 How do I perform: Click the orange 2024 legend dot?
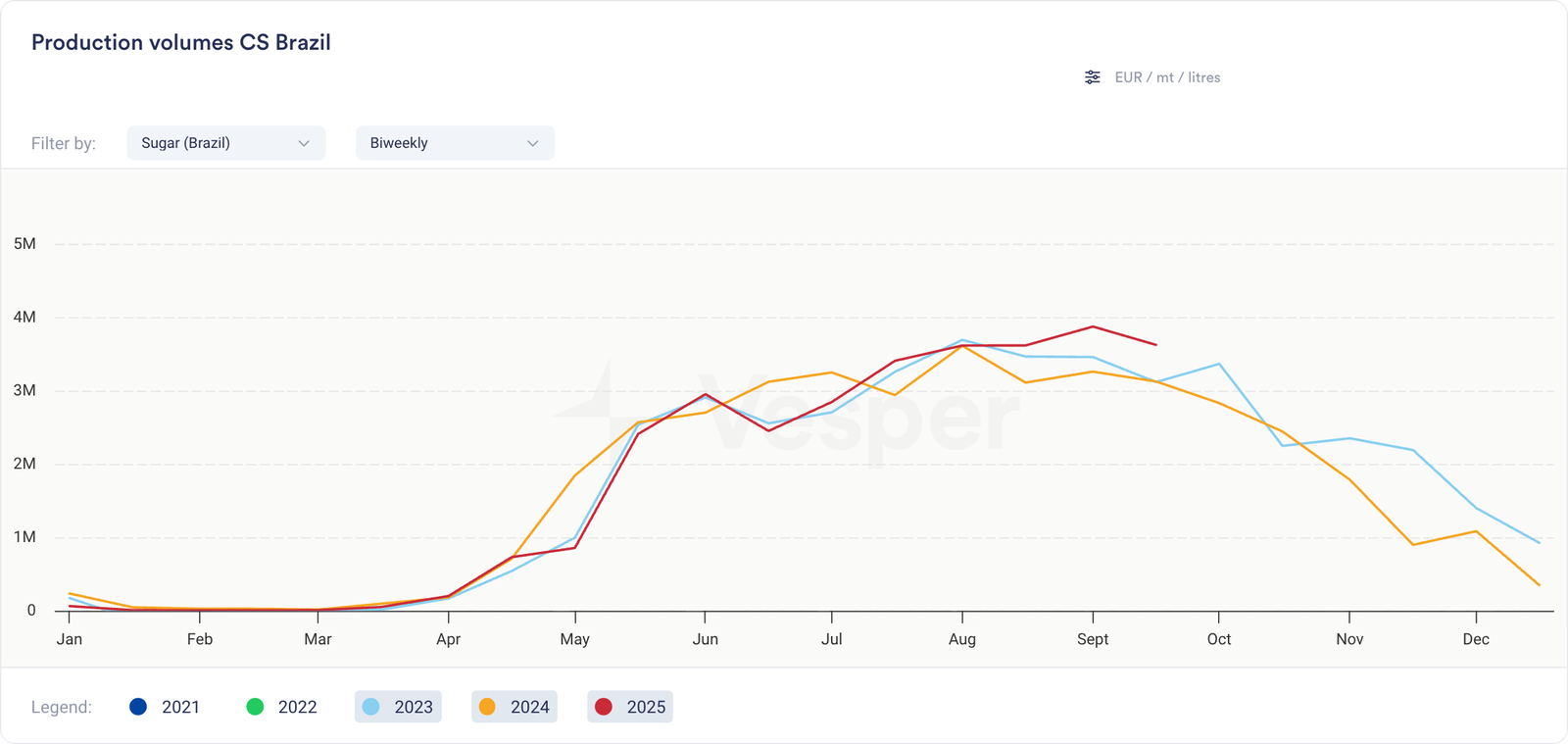[x=487, y=707]
